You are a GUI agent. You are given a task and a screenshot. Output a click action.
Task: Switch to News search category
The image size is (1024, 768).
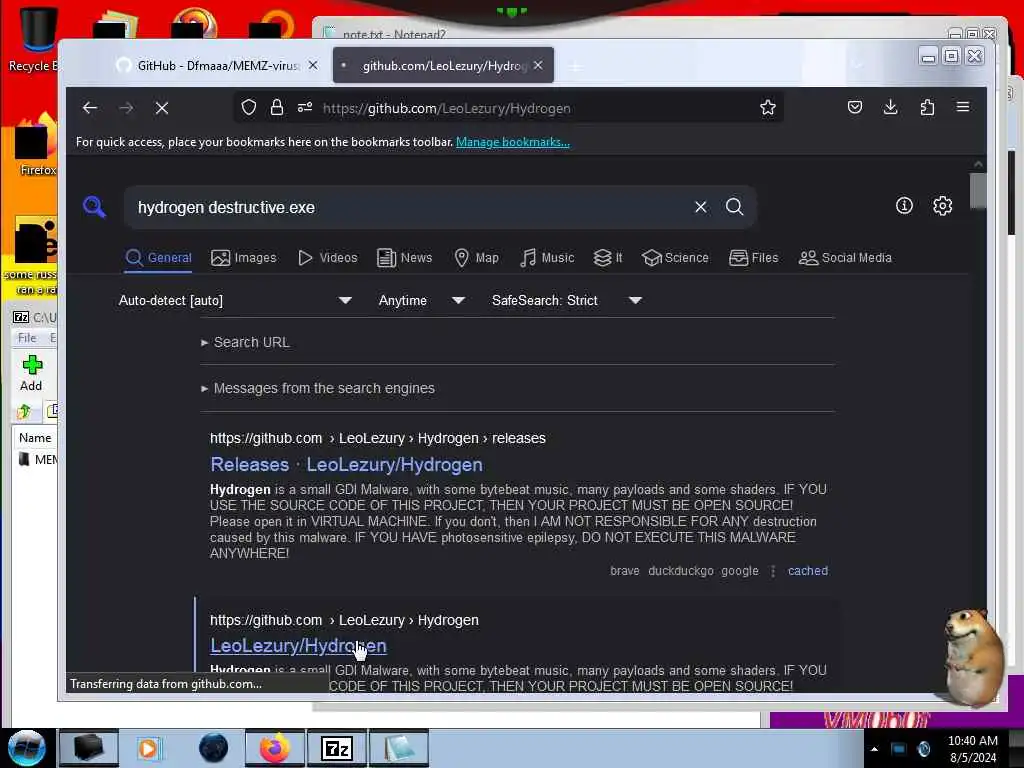[x=405, y=258]
